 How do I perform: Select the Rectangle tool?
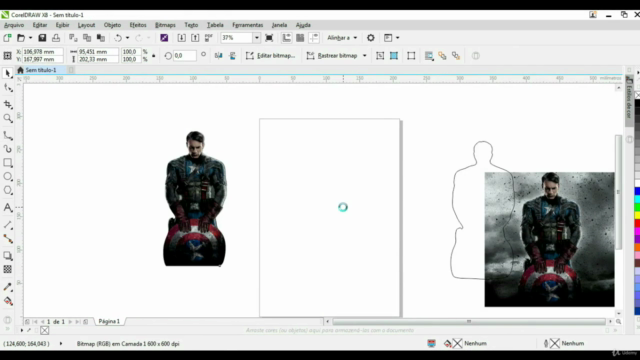[8, 163]
